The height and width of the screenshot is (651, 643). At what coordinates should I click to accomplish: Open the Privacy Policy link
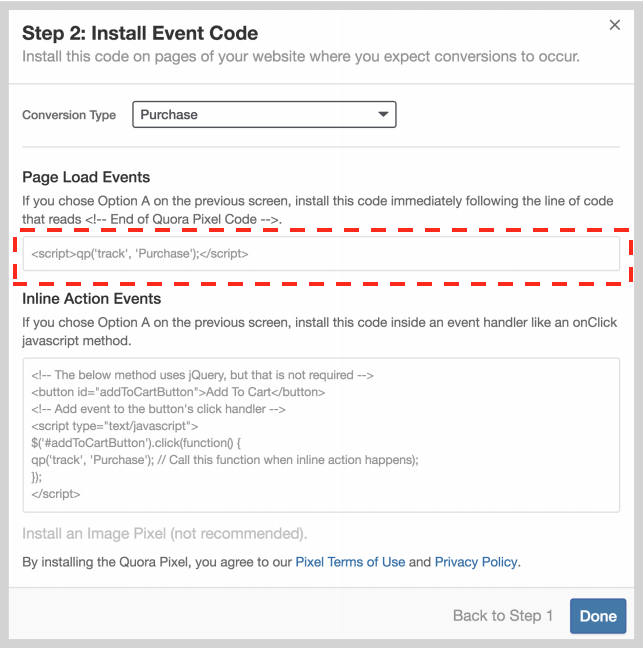(476, 562)
